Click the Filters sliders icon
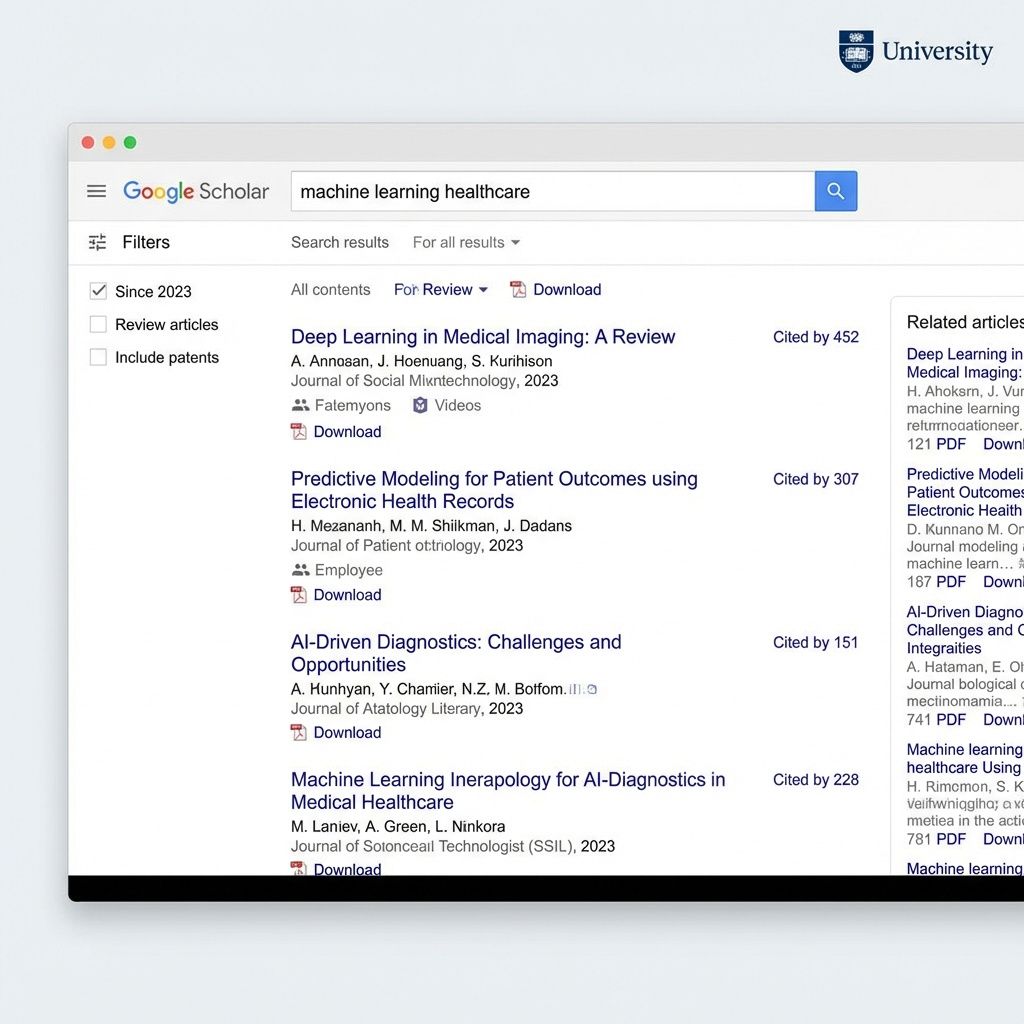This screenshot has height=1024, width=1024. tap(96, 242)
